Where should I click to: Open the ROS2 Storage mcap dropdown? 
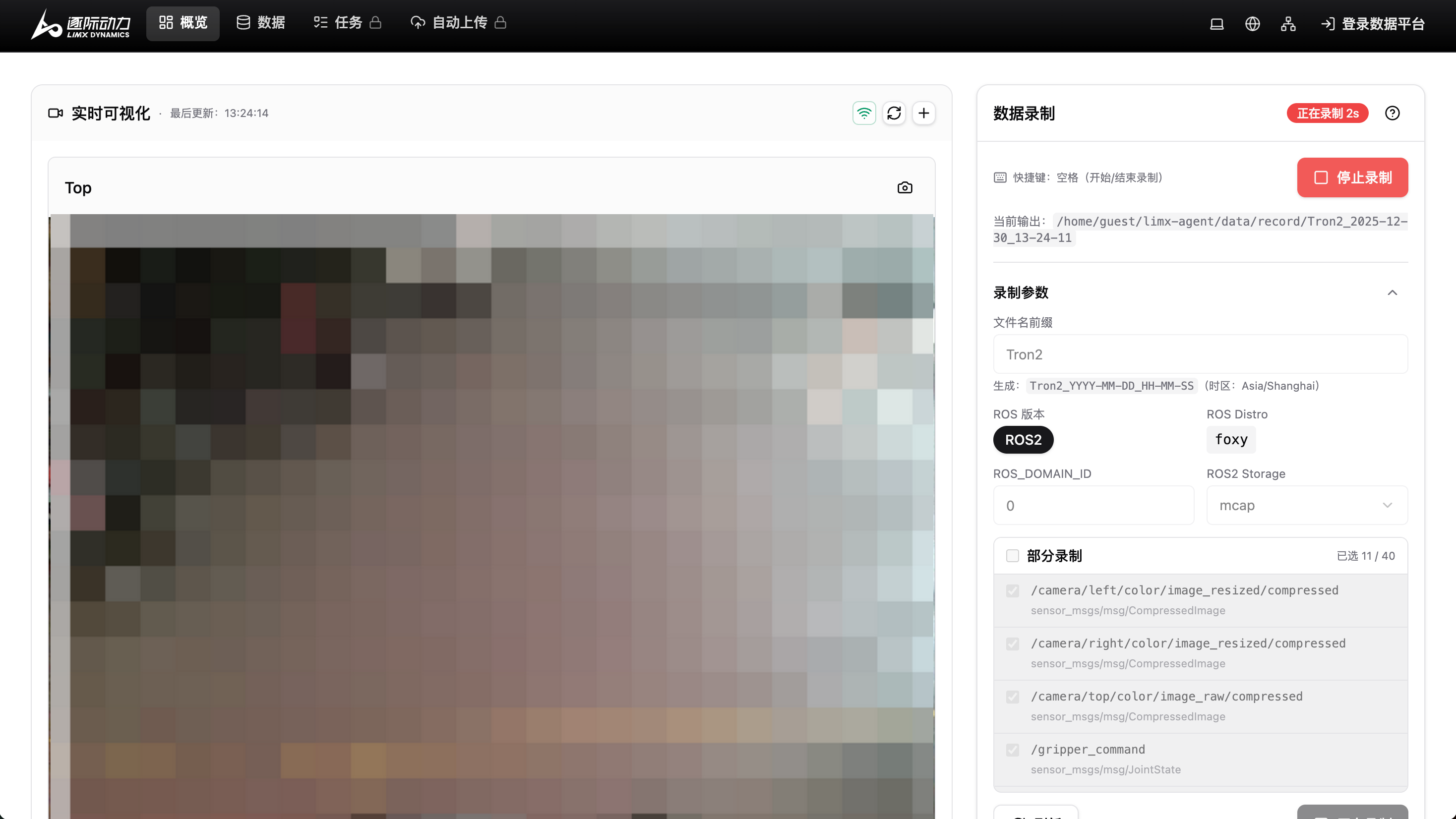point(1307,505)
